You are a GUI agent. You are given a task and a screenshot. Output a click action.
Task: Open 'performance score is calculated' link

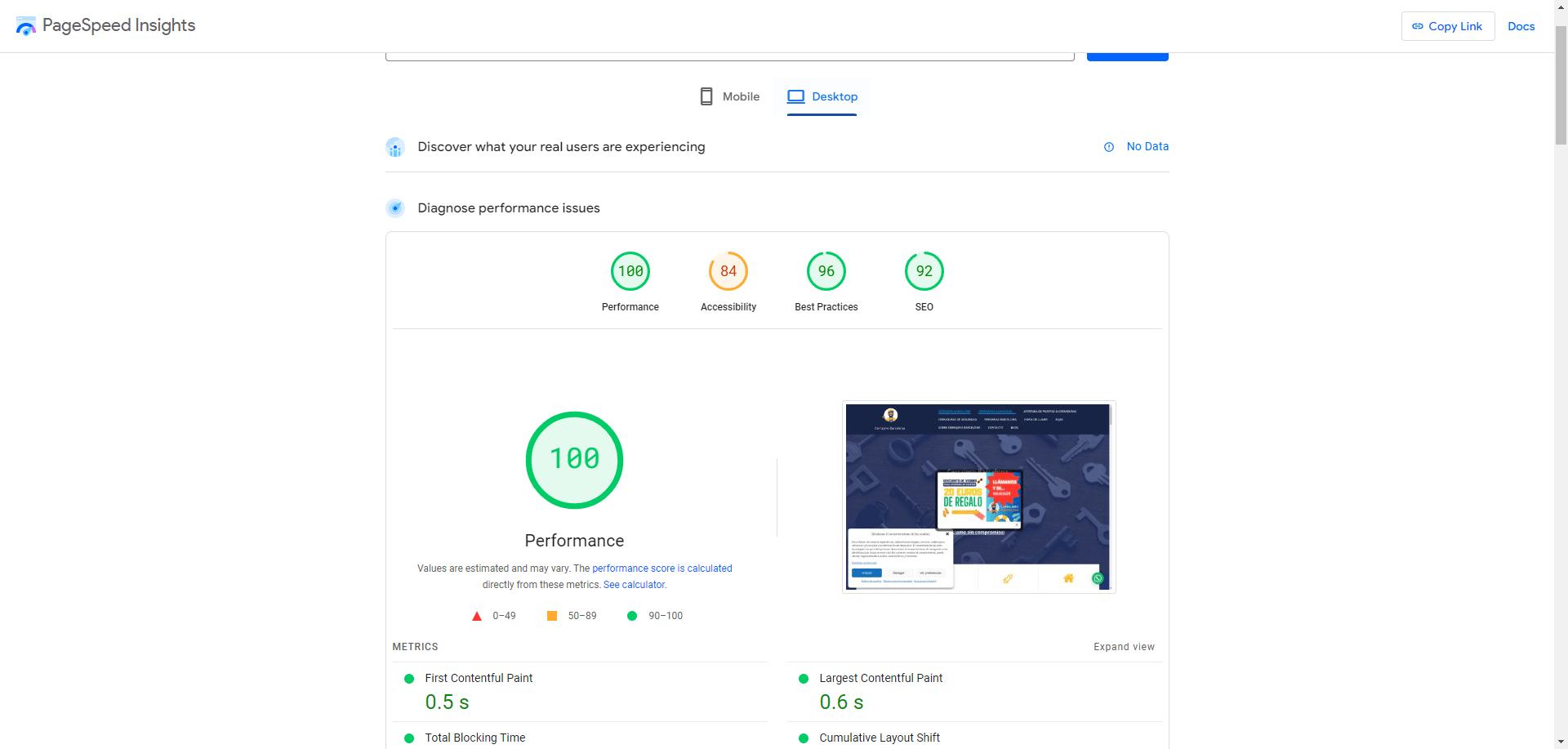(x=662, y=568)
